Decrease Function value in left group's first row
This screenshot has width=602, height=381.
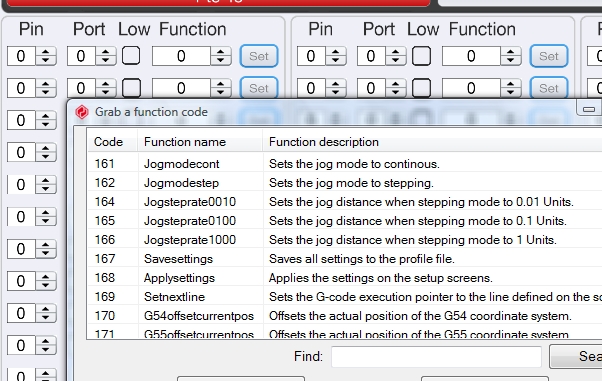220,61
